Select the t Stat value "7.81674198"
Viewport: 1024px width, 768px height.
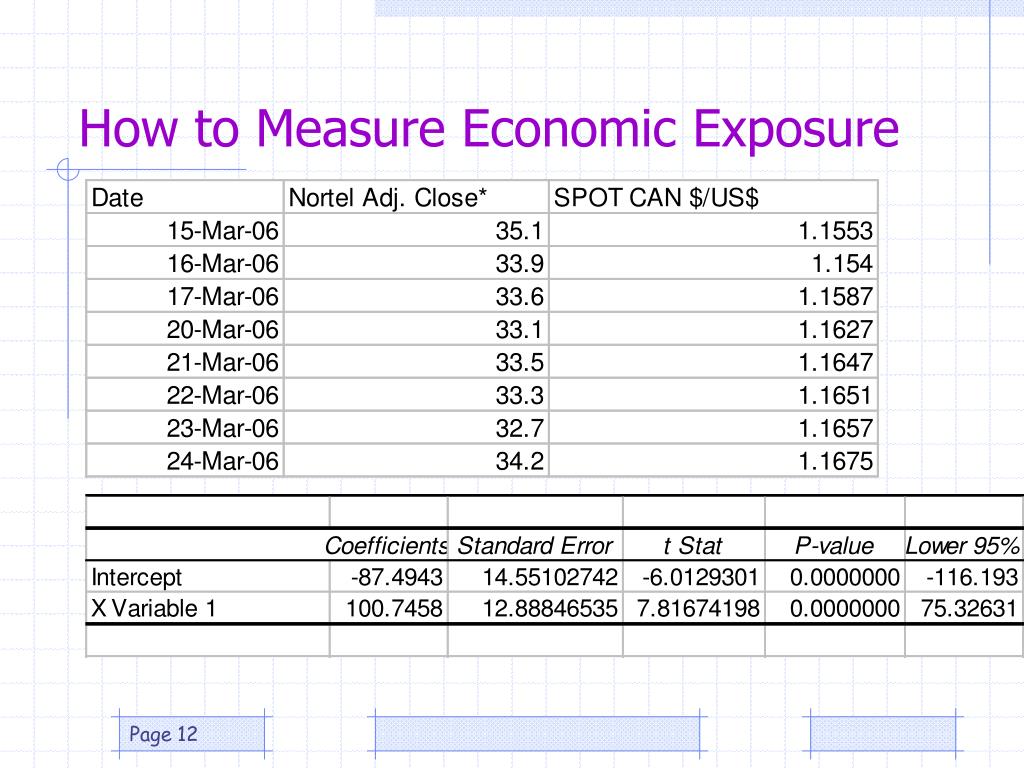pyautogui.click(x=694, y=608)
